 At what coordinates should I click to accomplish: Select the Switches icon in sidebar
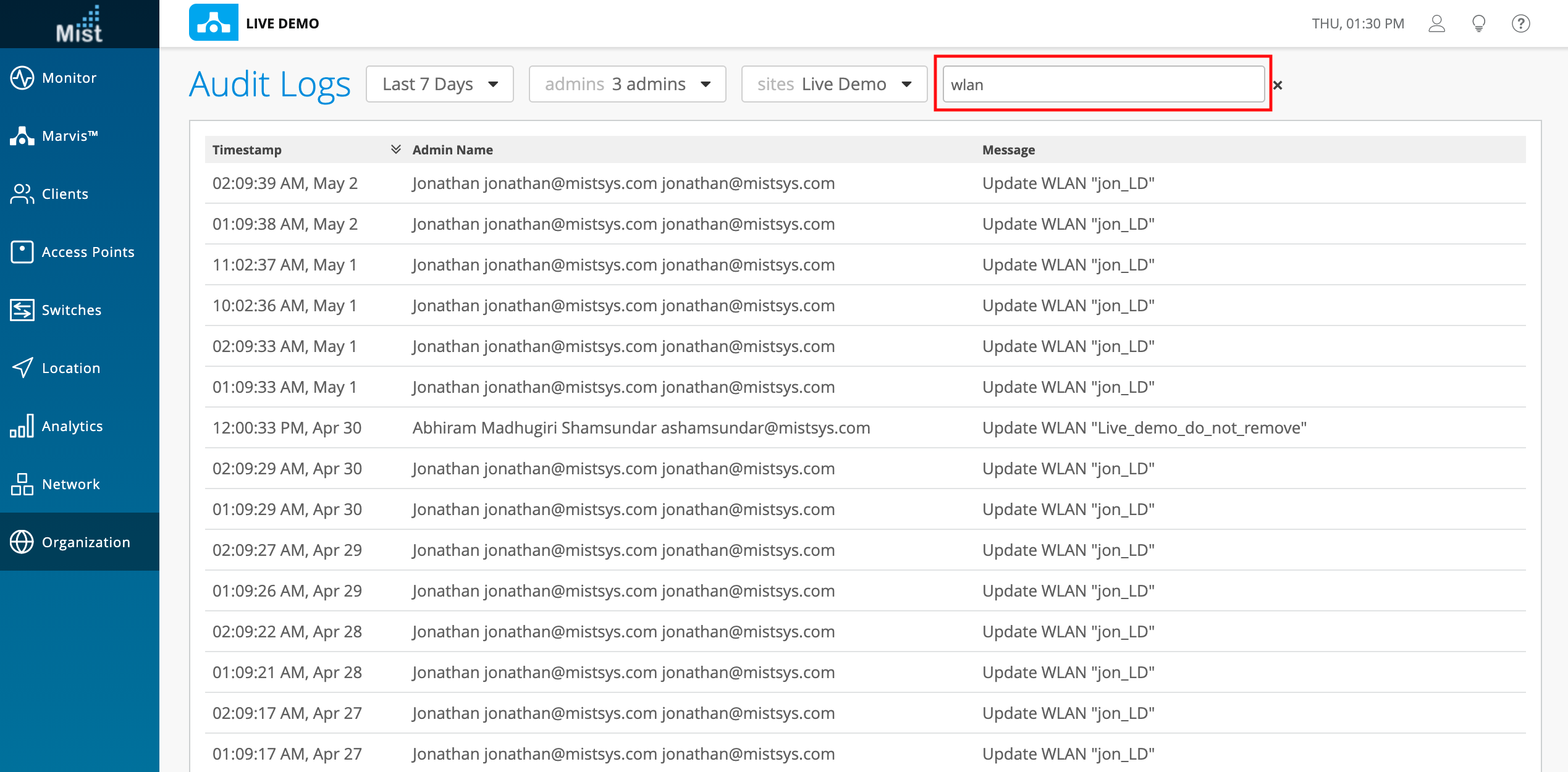coord(22,310)
